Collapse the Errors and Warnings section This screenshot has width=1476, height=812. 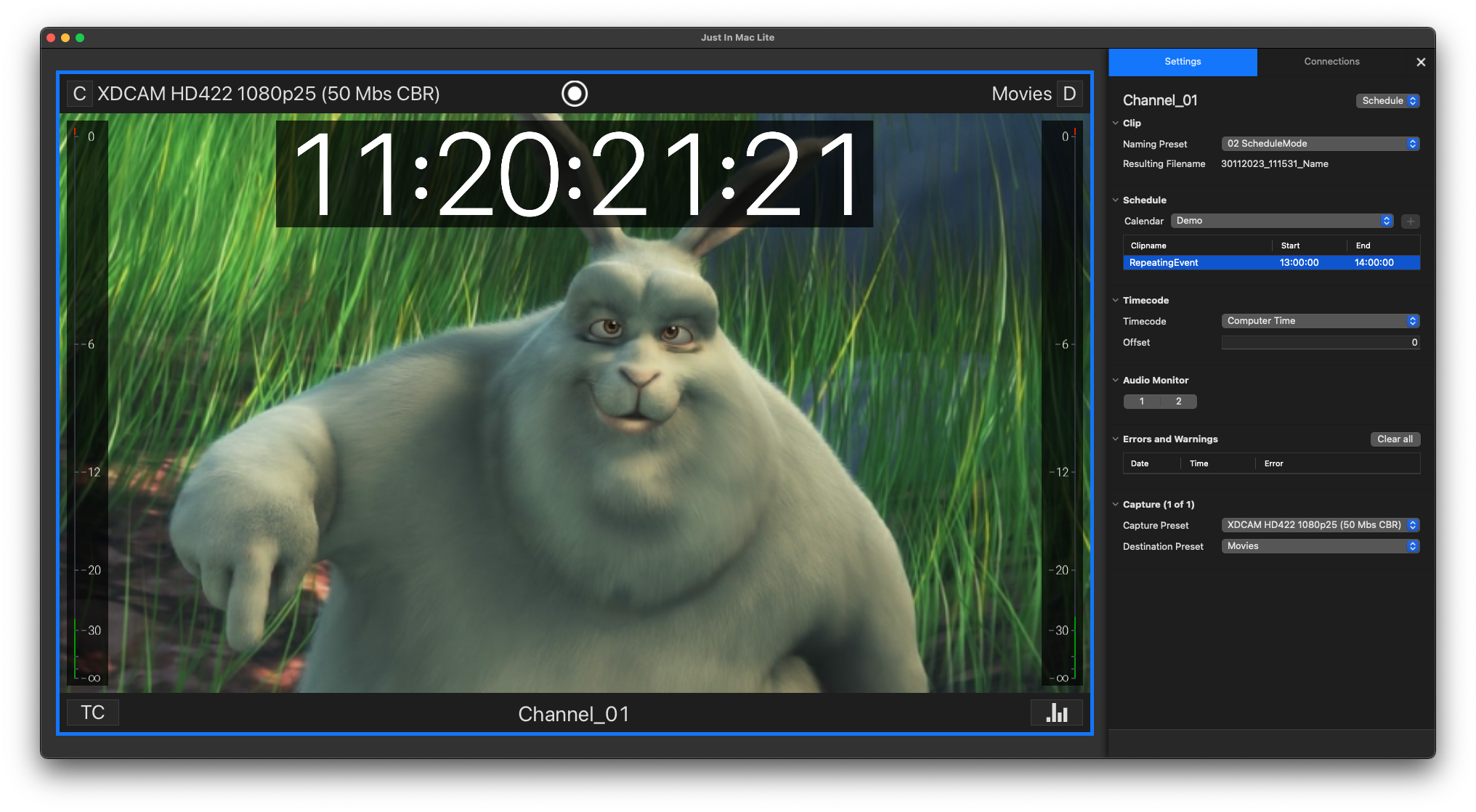coord(1116,439)
